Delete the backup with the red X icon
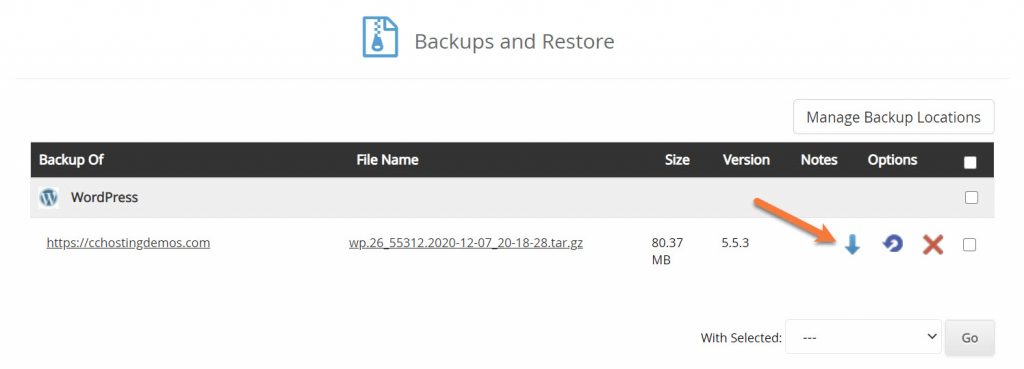This screenshot has width=1024, height=369. pyautogui.click(x=933, y=244)
